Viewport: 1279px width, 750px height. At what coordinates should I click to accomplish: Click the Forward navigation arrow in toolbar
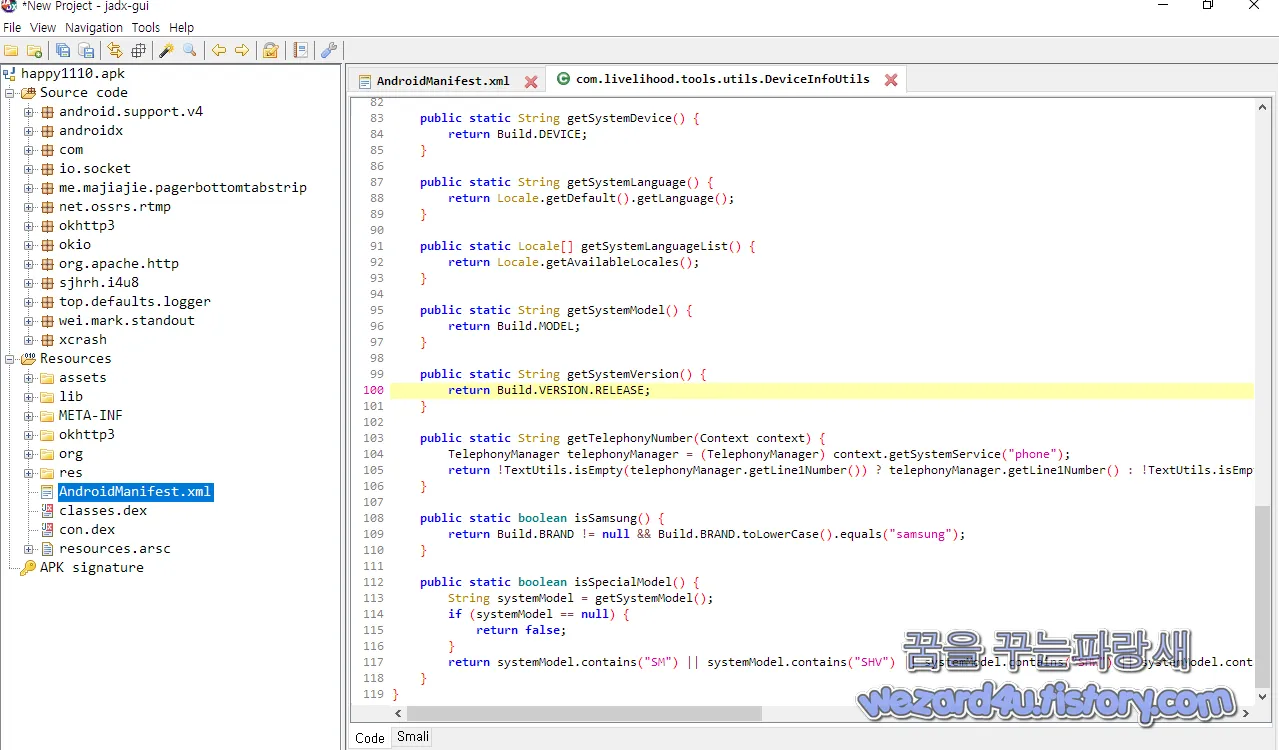[242, 50]
